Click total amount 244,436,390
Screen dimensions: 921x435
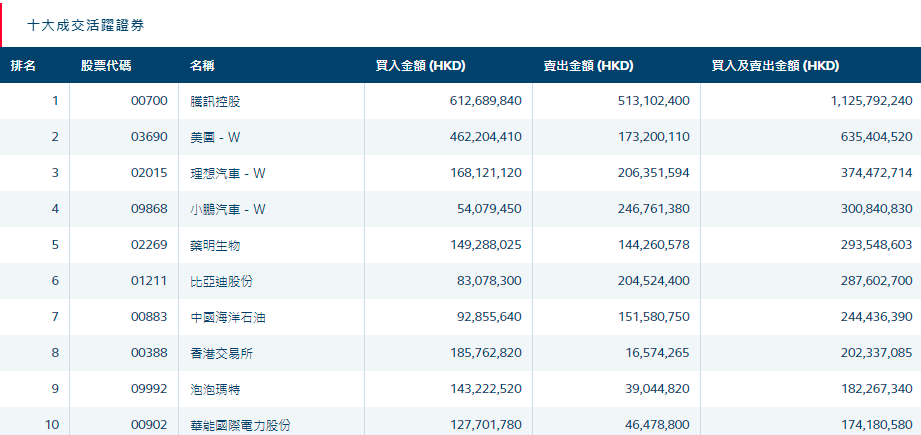coord(877,317)
